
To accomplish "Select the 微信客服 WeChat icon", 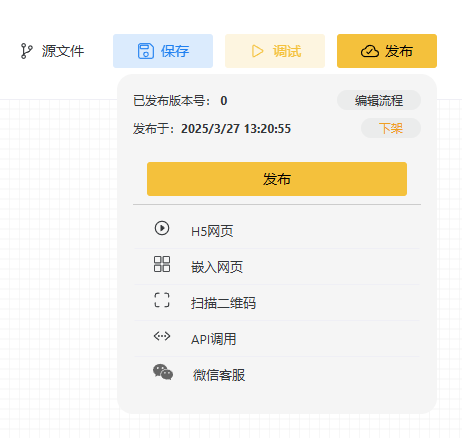I will tap(163, 372).
